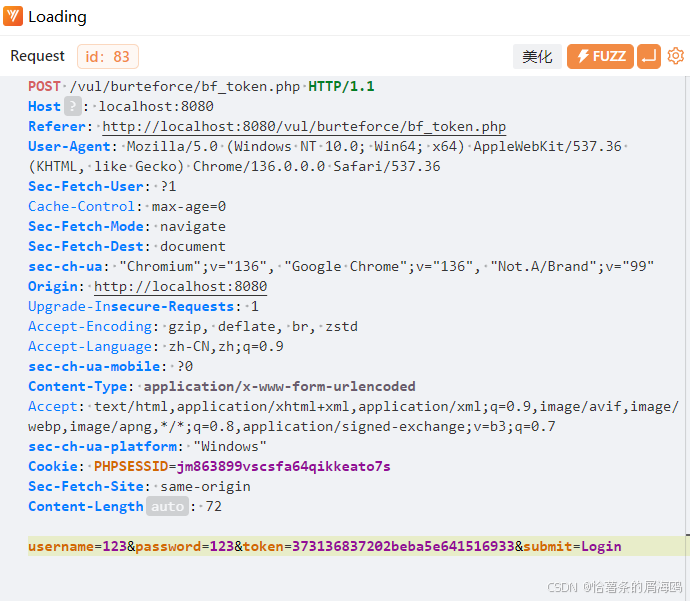Click the User-Agent header name
The image size is (690, 601).
[x=69, y=147]
